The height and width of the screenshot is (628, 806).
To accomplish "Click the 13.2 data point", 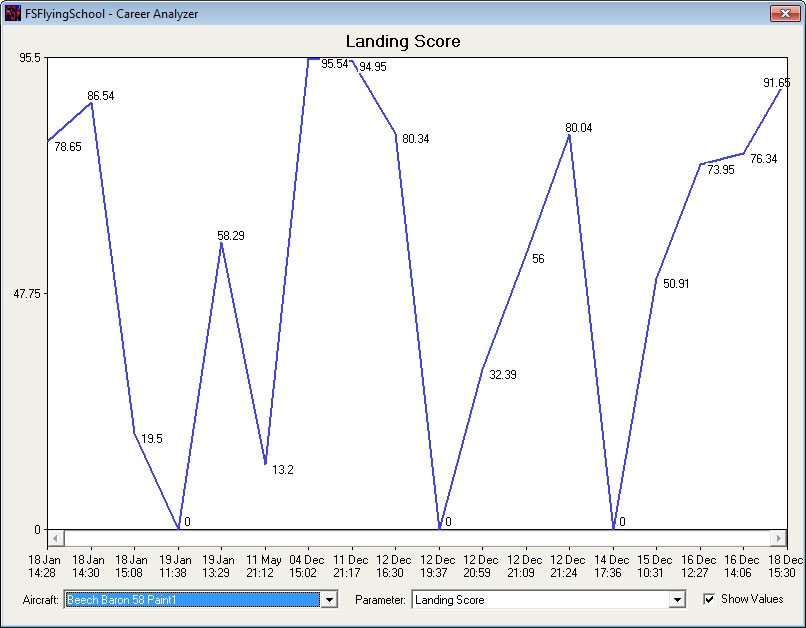I will [x=265, y=464].
